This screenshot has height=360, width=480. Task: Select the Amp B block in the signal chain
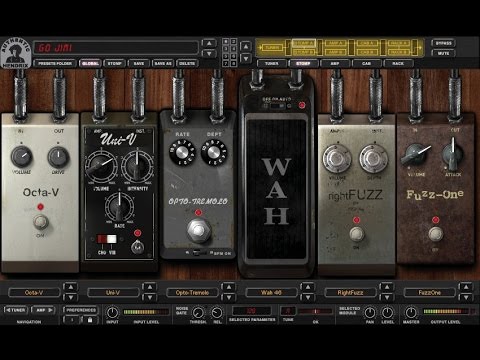point(335,52)
